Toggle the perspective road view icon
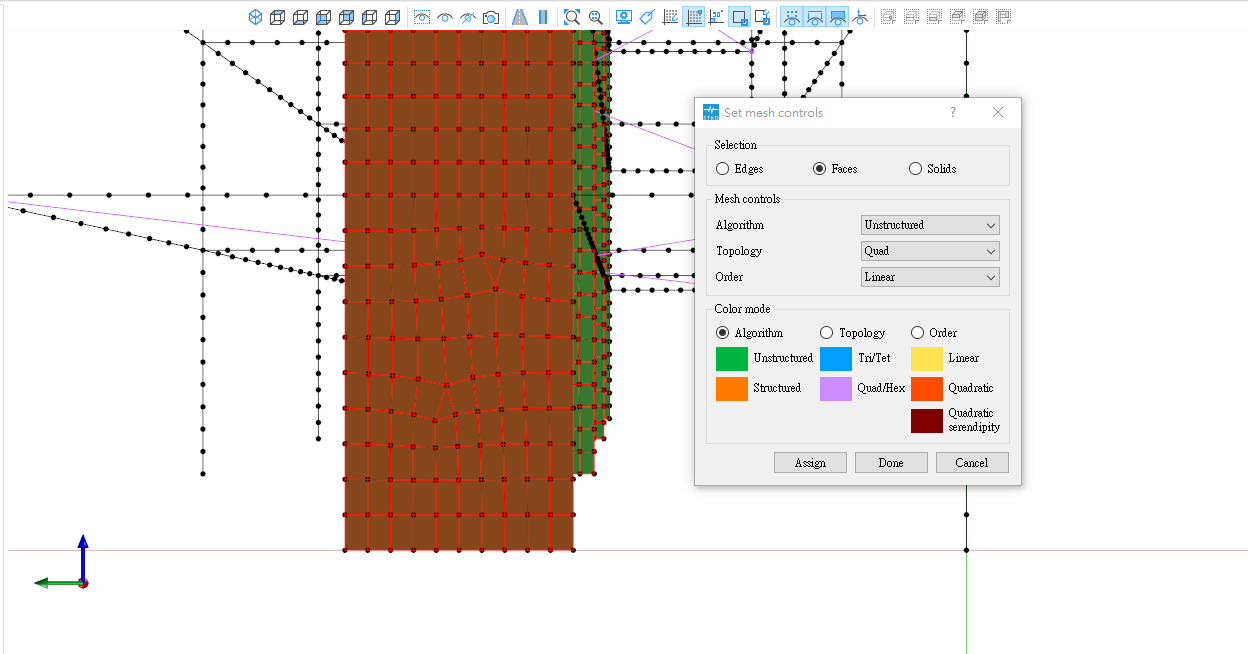The image size is (1248, 654). pos(519,17)
